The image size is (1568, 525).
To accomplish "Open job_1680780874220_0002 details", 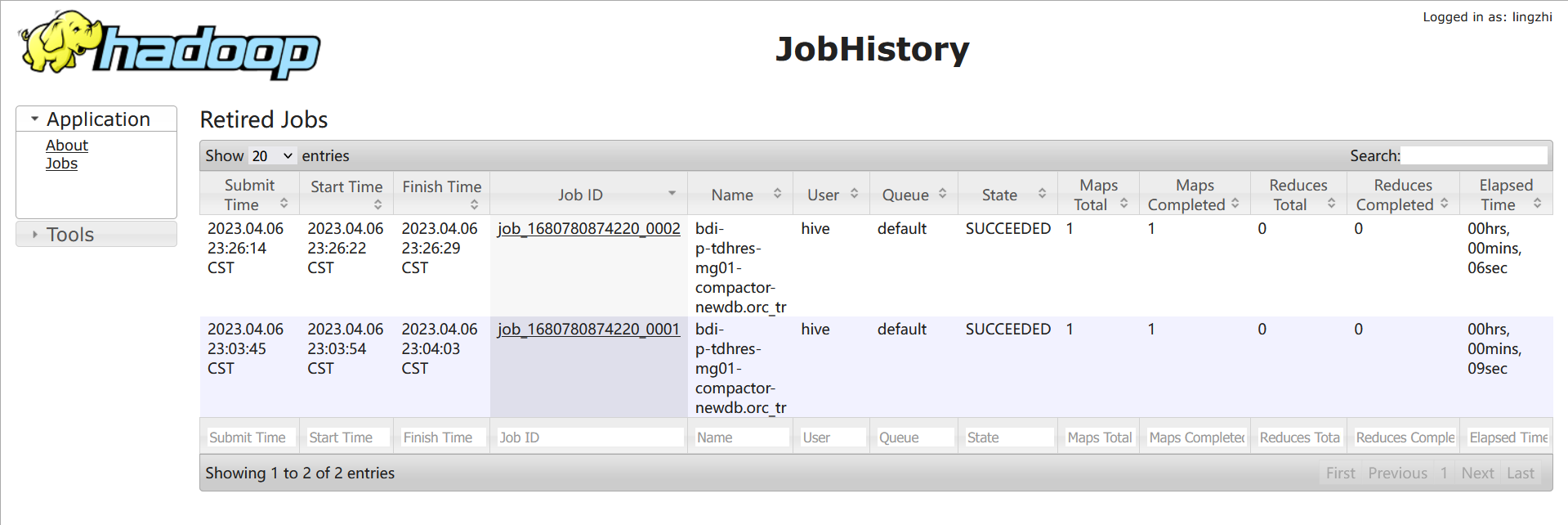I will [588, 229].
